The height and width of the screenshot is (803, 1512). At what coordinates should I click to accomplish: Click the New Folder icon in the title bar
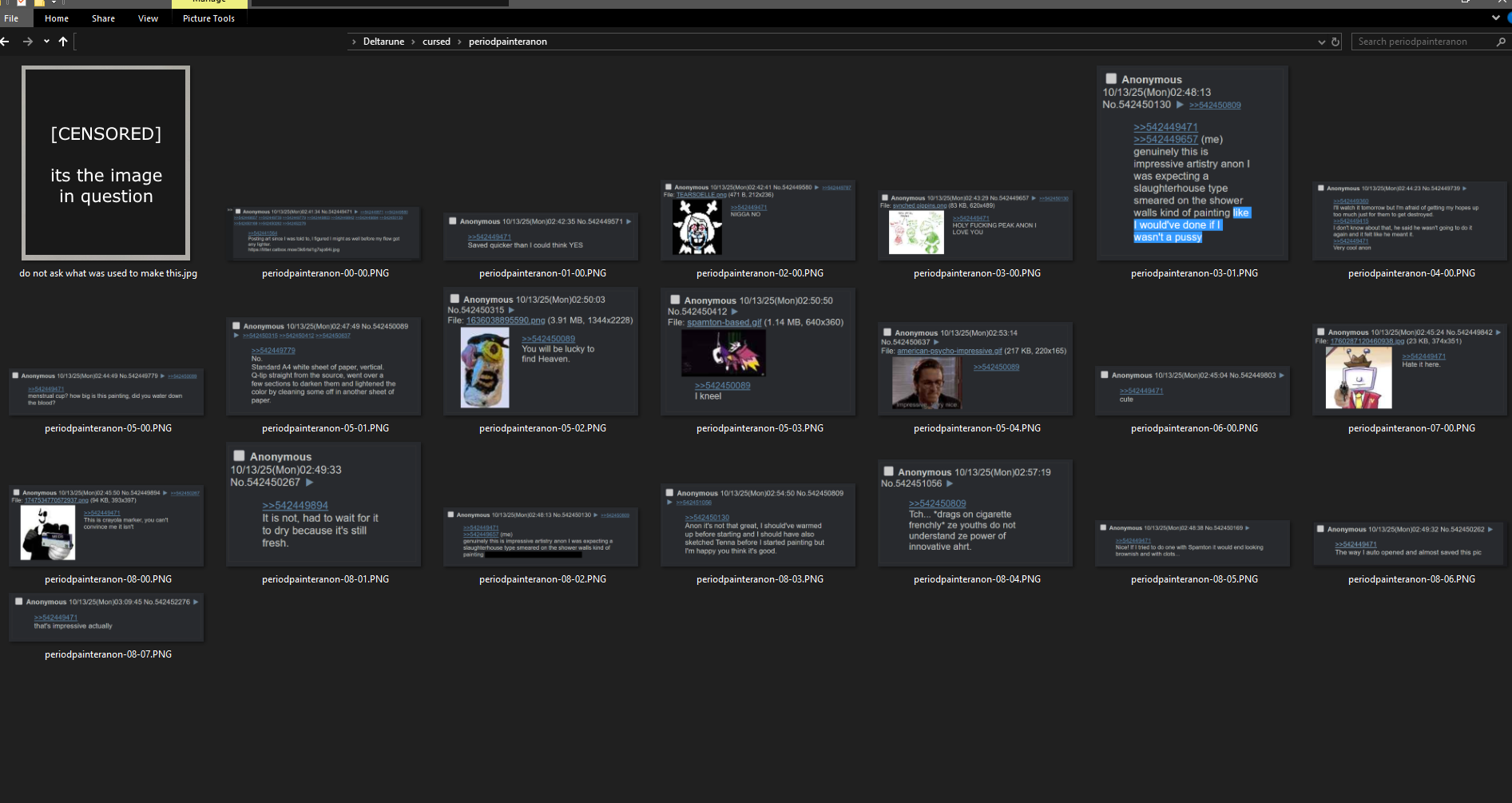click(x=39, y=2)
